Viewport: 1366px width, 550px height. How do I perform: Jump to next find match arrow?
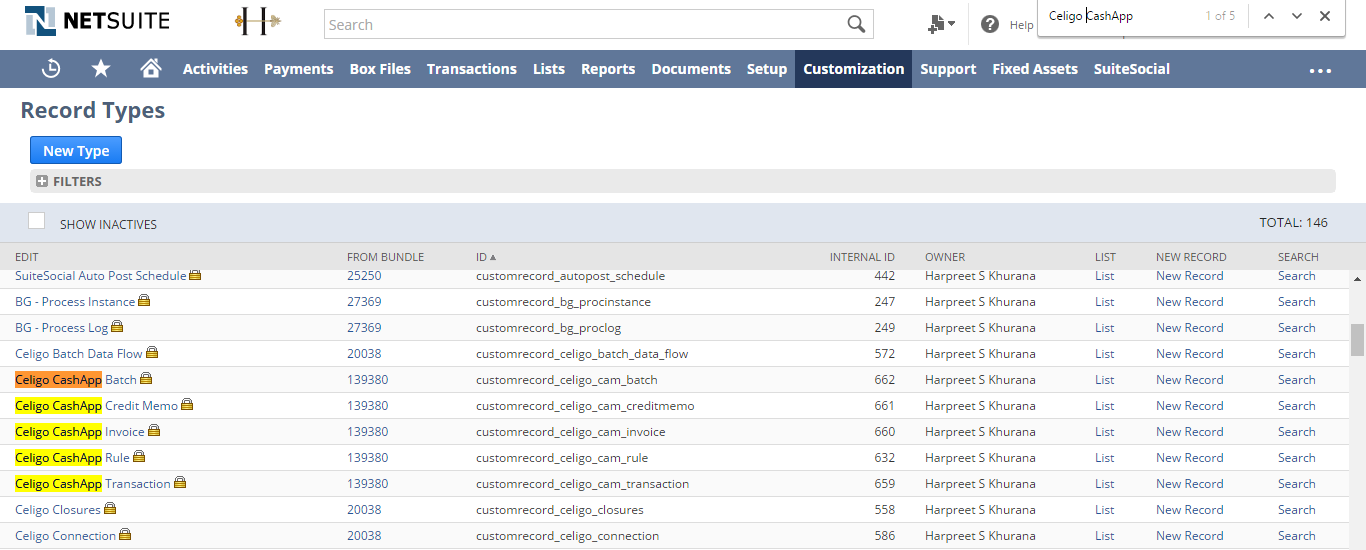point(1297,16)
